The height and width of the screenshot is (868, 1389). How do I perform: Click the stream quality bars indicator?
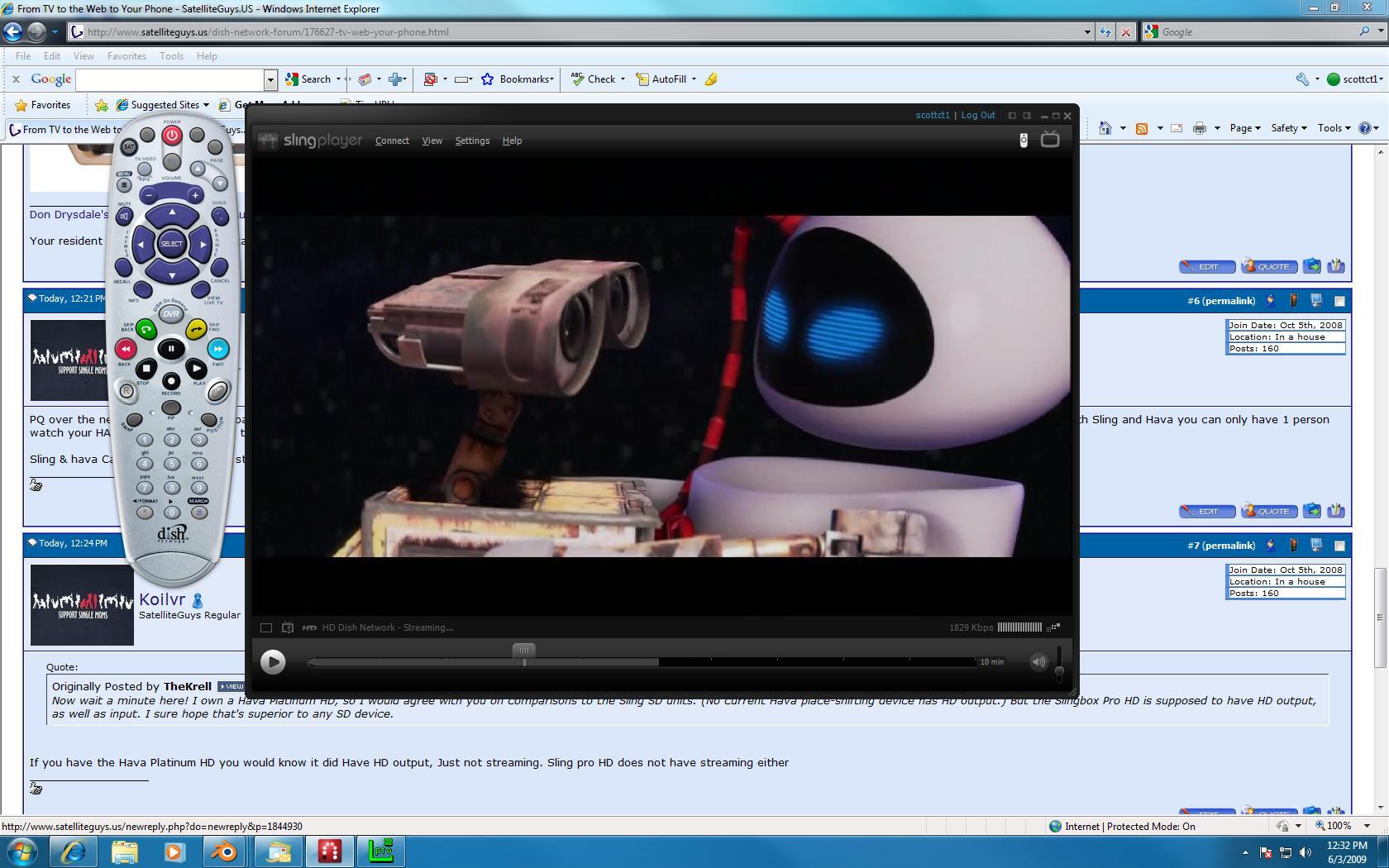(x=1019, y=627)
